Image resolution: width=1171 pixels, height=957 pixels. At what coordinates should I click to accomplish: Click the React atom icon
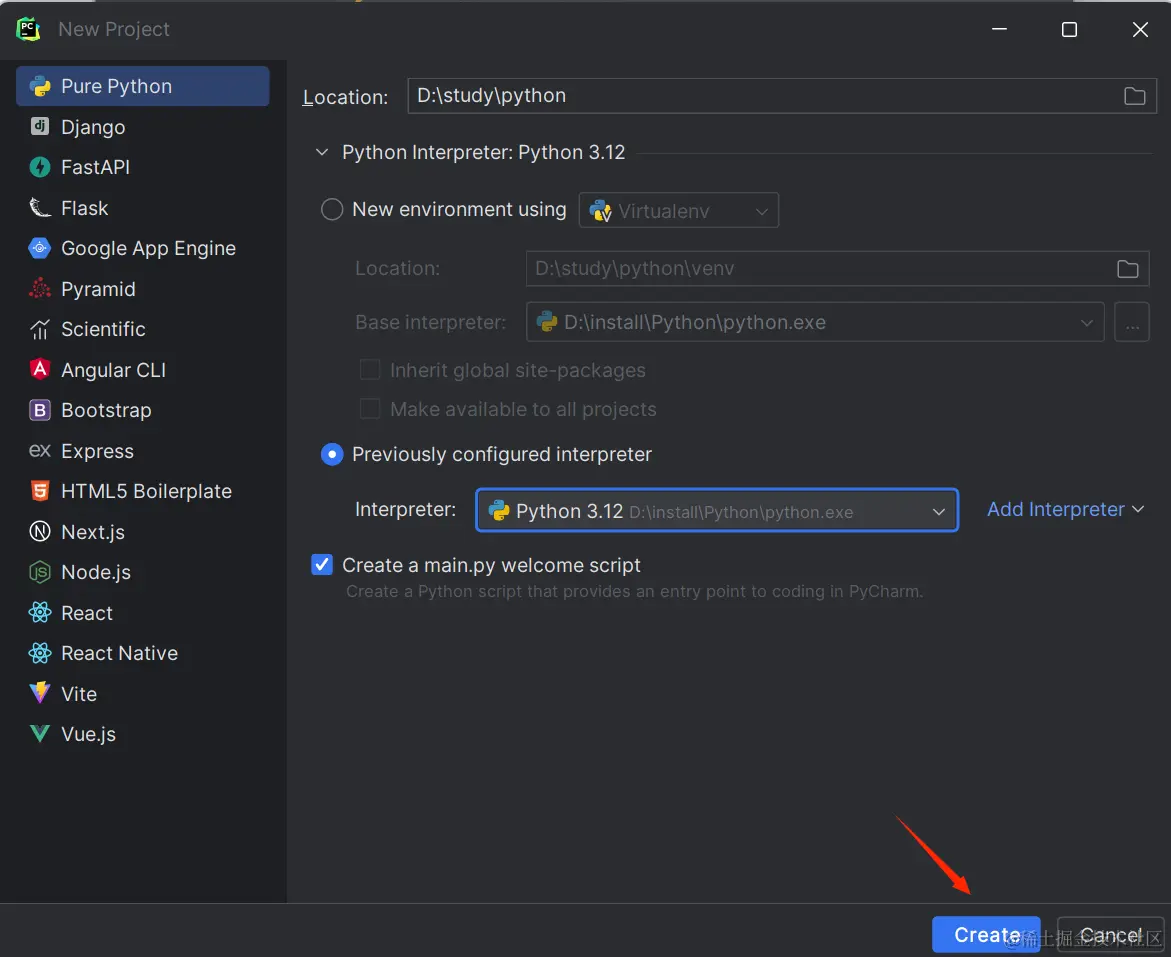(40, 613)
